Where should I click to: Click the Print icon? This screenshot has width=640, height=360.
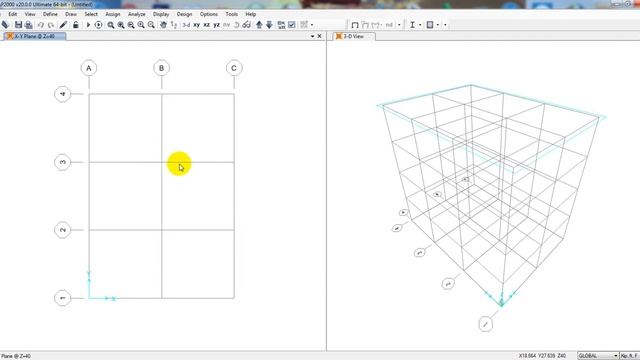pyautogui.click(x=28, y=25)
